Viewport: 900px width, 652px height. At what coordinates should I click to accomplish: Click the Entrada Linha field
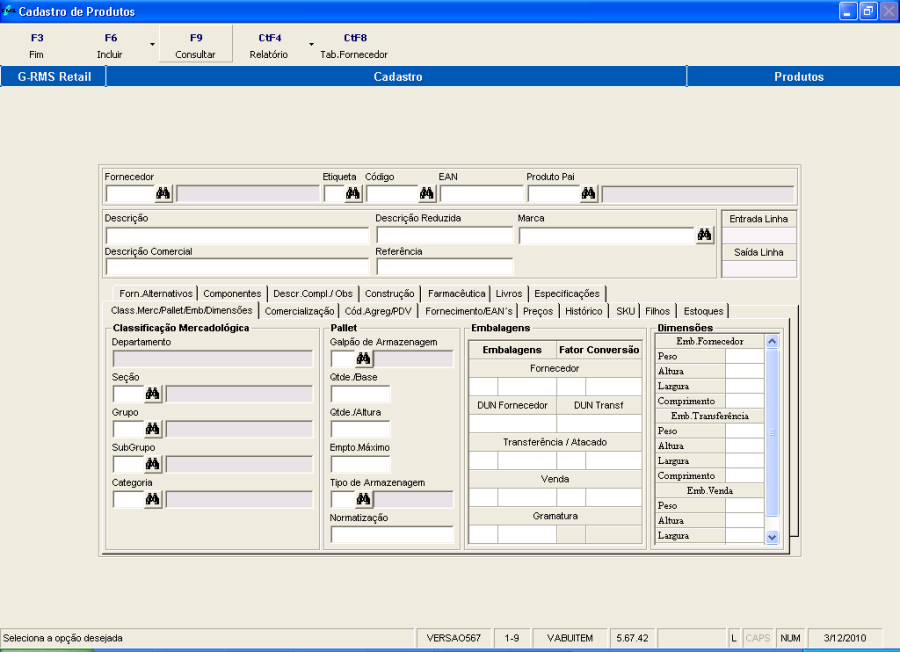point(759,236)
